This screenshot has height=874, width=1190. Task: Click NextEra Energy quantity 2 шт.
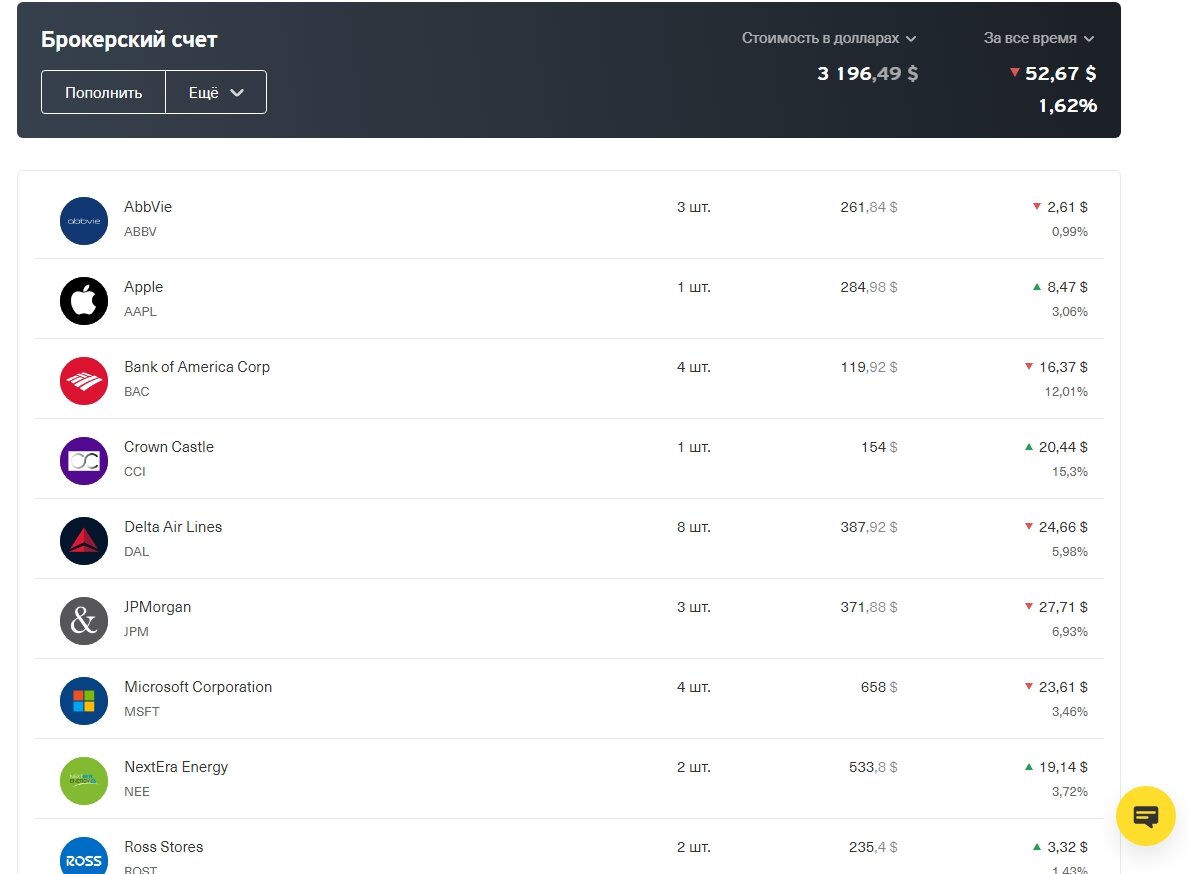click(694, 767)
